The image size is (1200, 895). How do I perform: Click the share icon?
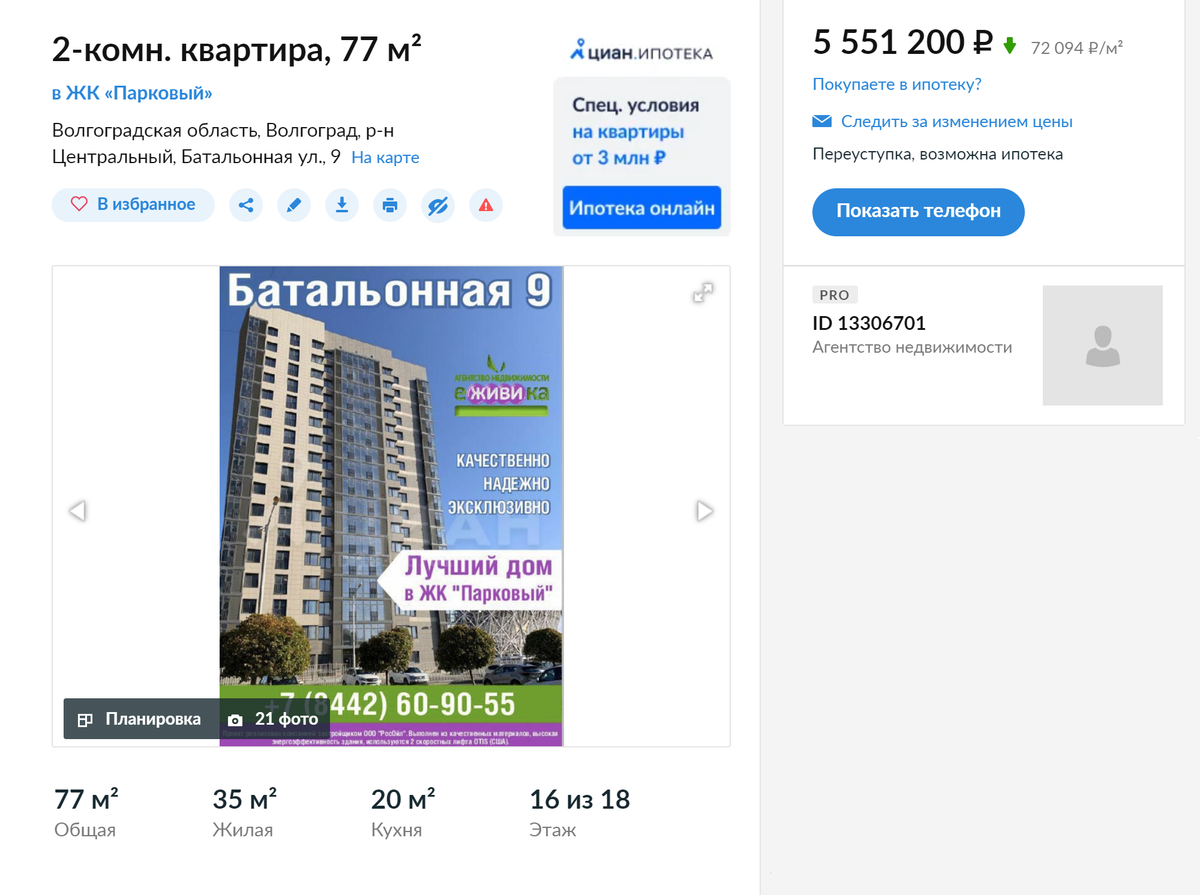246,205
